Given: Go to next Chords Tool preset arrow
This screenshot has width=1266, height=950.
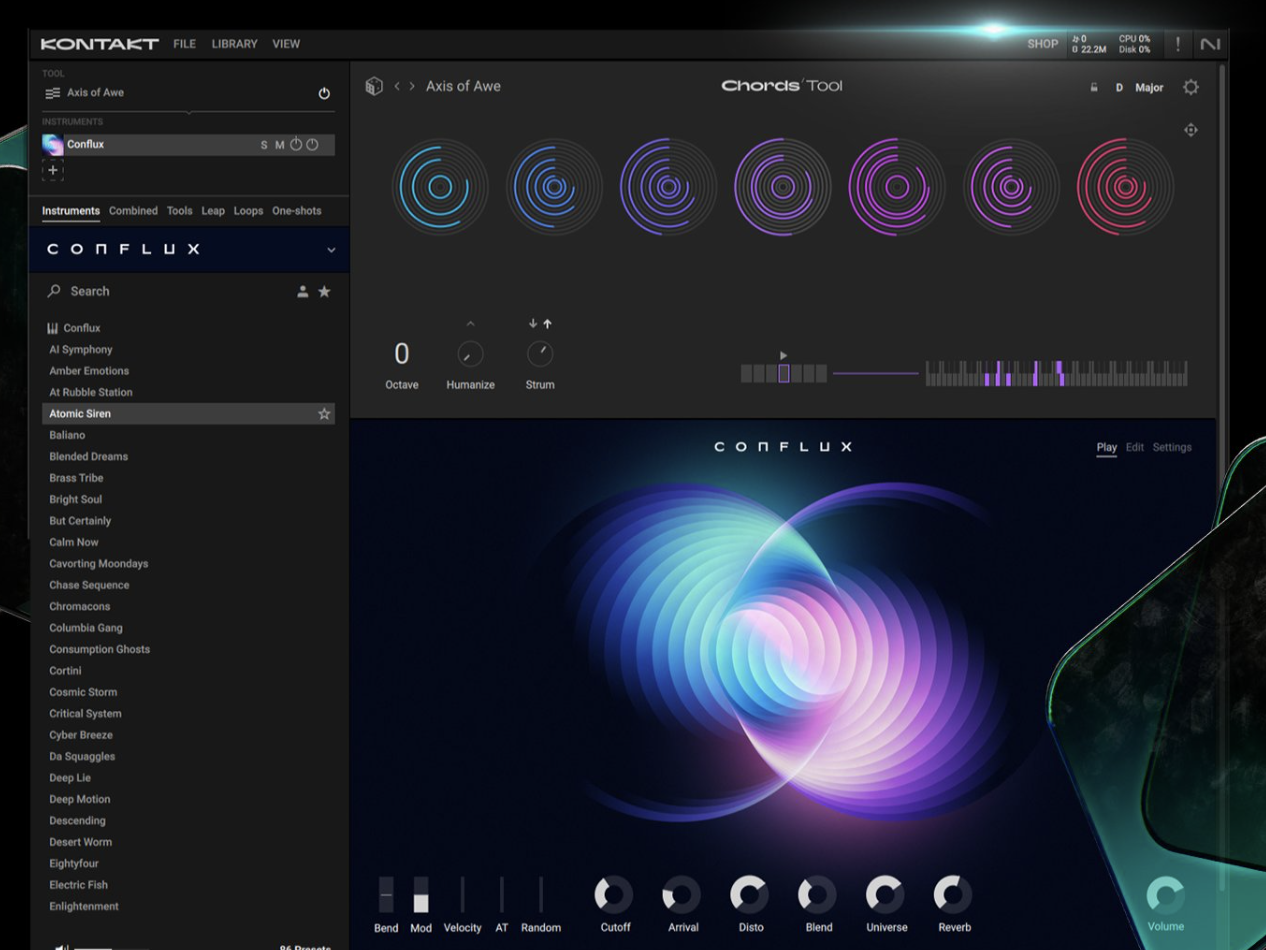Looking at the screenshot, I should (x=412, y=86).
